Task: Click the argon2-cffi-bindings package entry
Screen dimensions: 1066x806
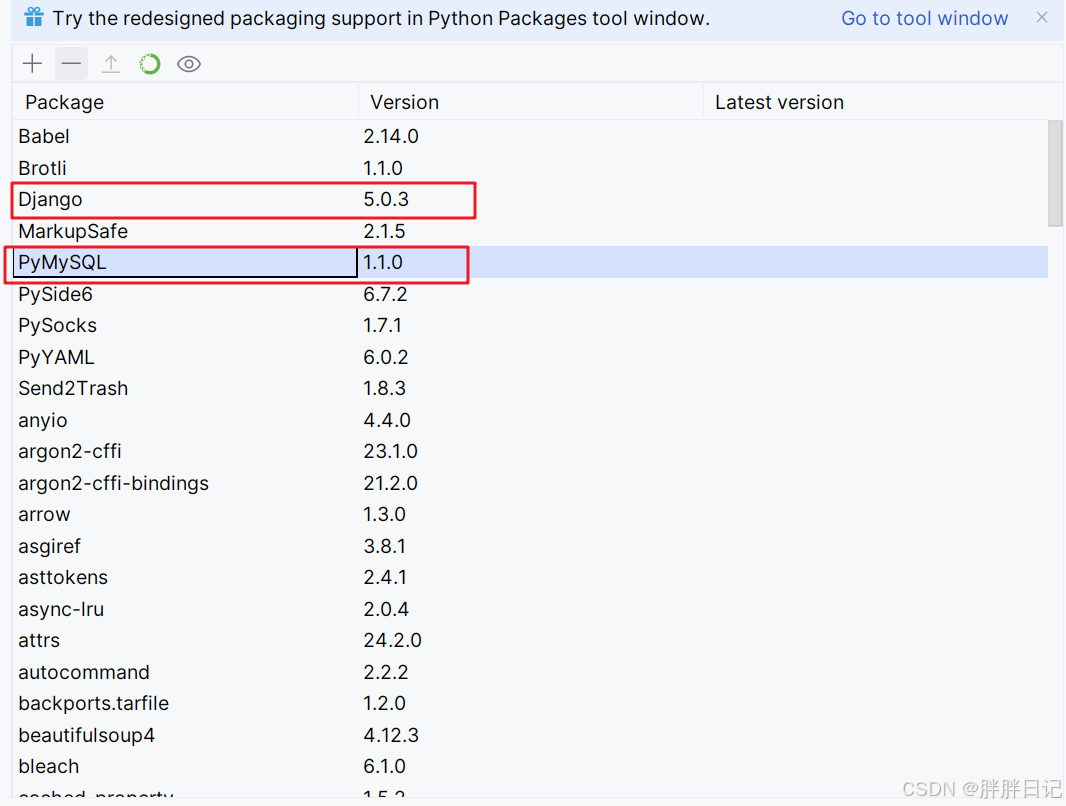Action: 113,483
